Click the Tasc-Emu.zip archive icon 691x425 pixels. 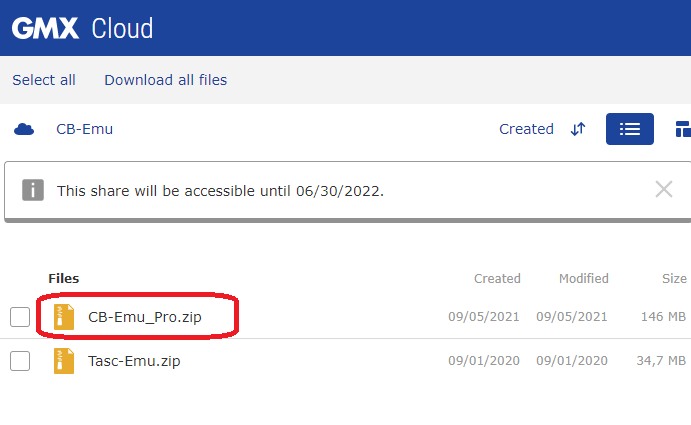(64, 361)
